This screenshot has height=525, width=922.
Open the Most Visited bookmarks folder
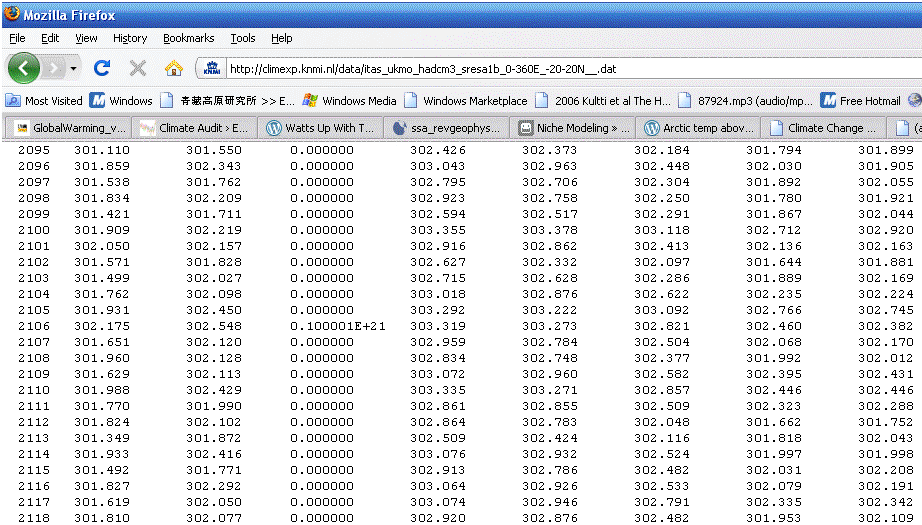coord(45,100)
